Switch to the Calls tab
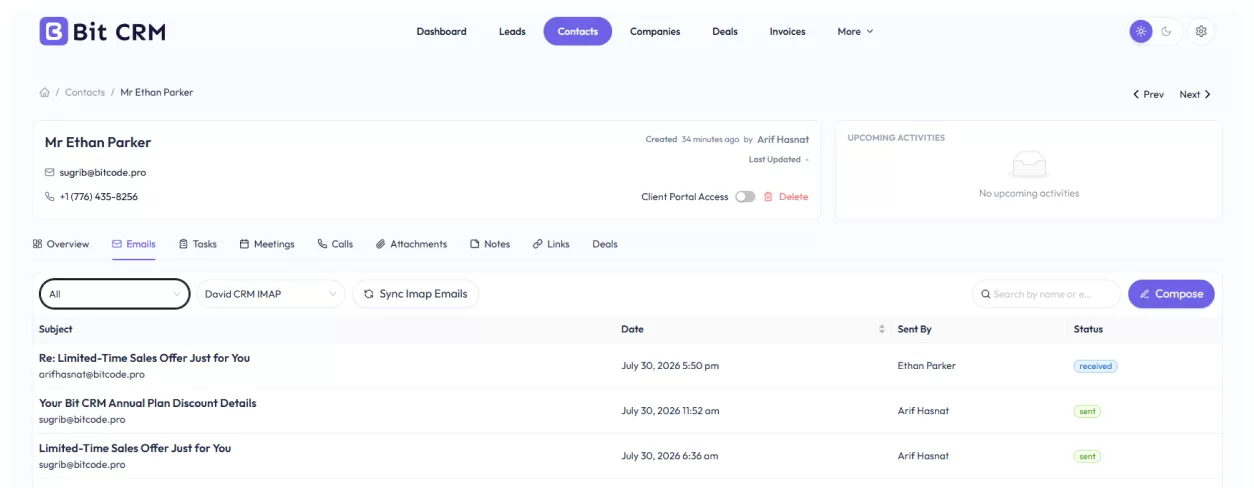Image resolution: width=1254 pixels, height=488 pixels. pos(335,244)
